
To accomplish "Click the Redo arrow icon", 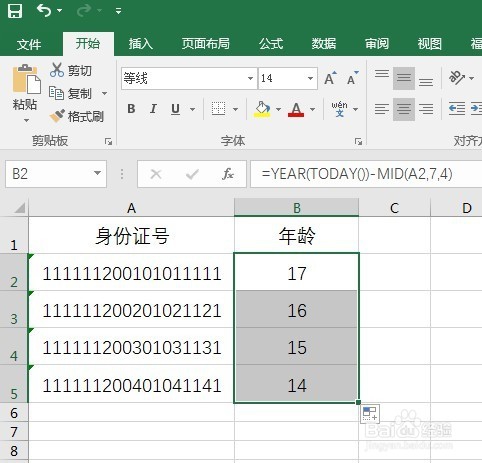I will pos(84,10).
